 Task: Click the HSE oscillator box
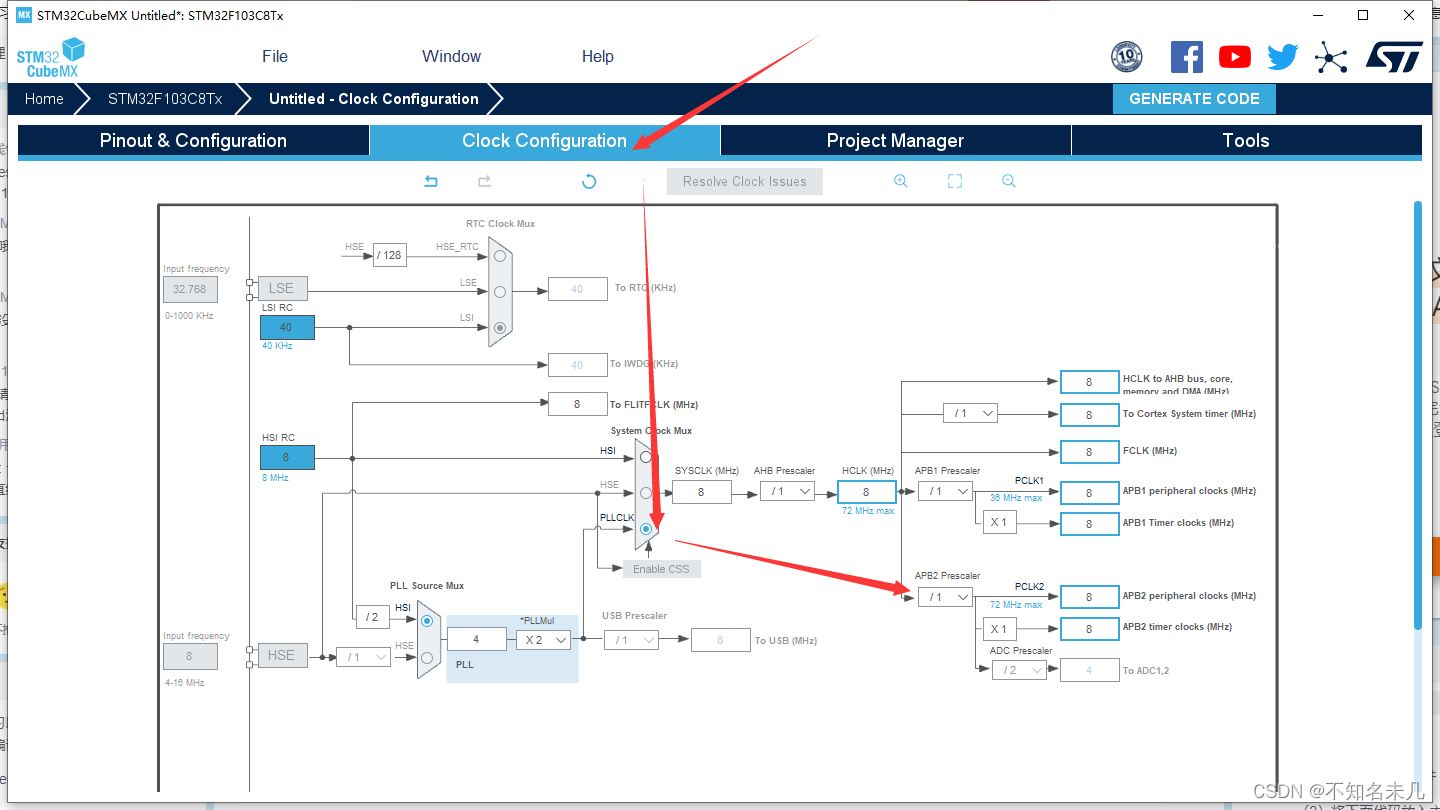click(x=282, y=655)
